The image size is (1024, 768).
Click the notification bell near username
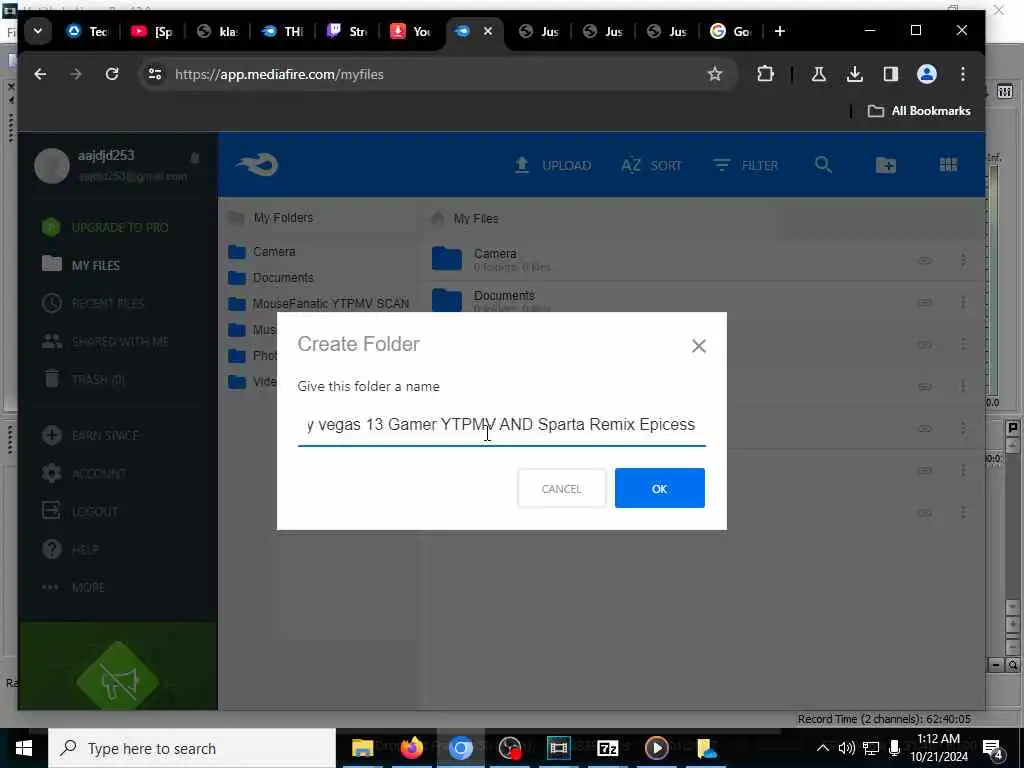click(x=195, y=157)
